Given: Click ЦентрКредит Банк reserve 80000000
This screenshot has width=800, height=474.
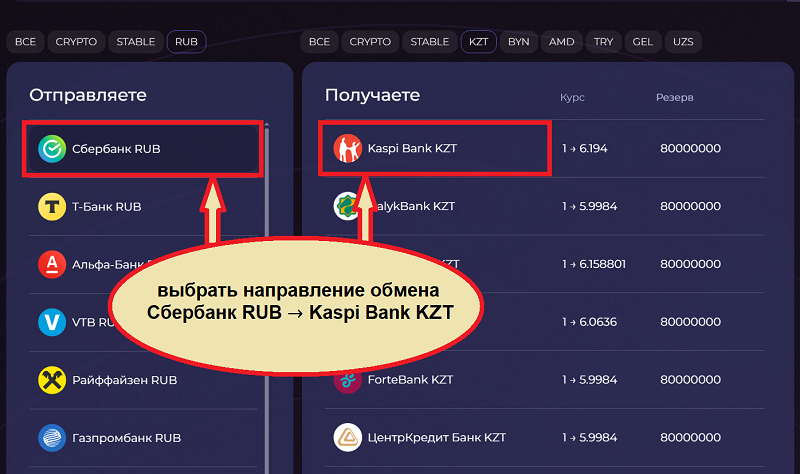Looking at the screenshot, I should click(x=690, y=437).
